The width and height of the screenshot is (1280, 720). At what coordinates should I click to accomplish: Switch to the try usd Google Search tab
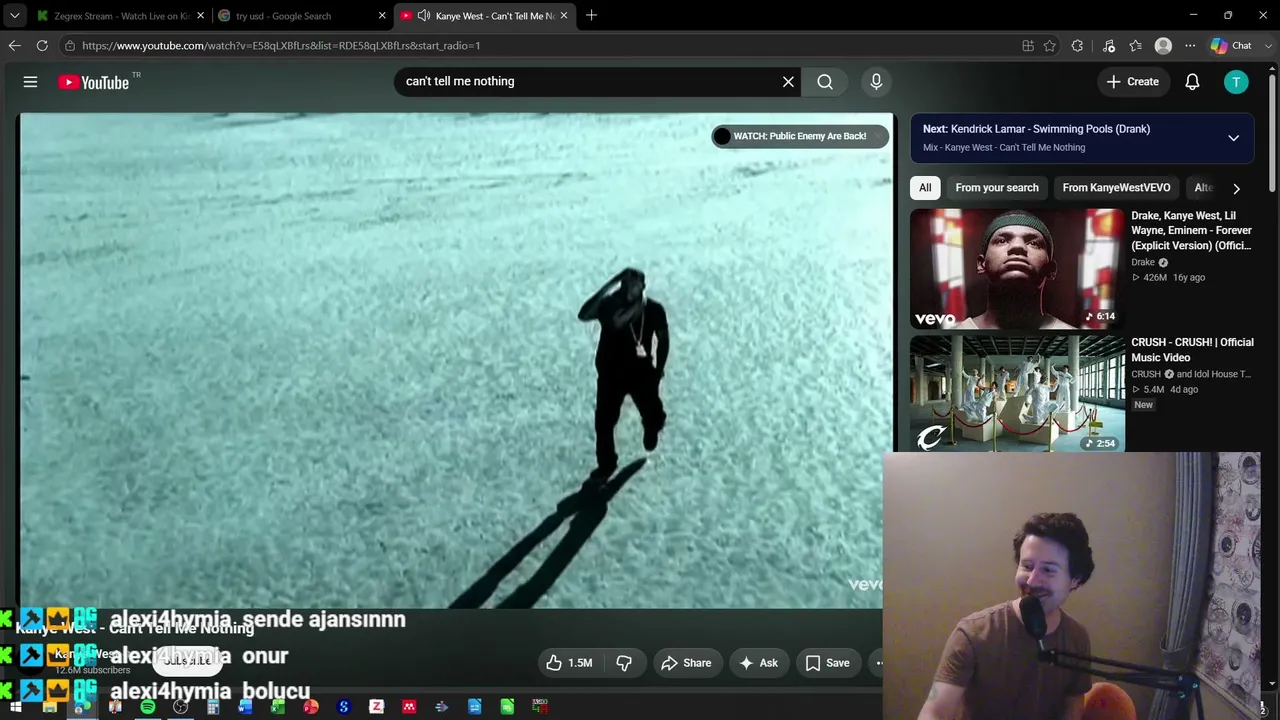(x=300, y=16)
